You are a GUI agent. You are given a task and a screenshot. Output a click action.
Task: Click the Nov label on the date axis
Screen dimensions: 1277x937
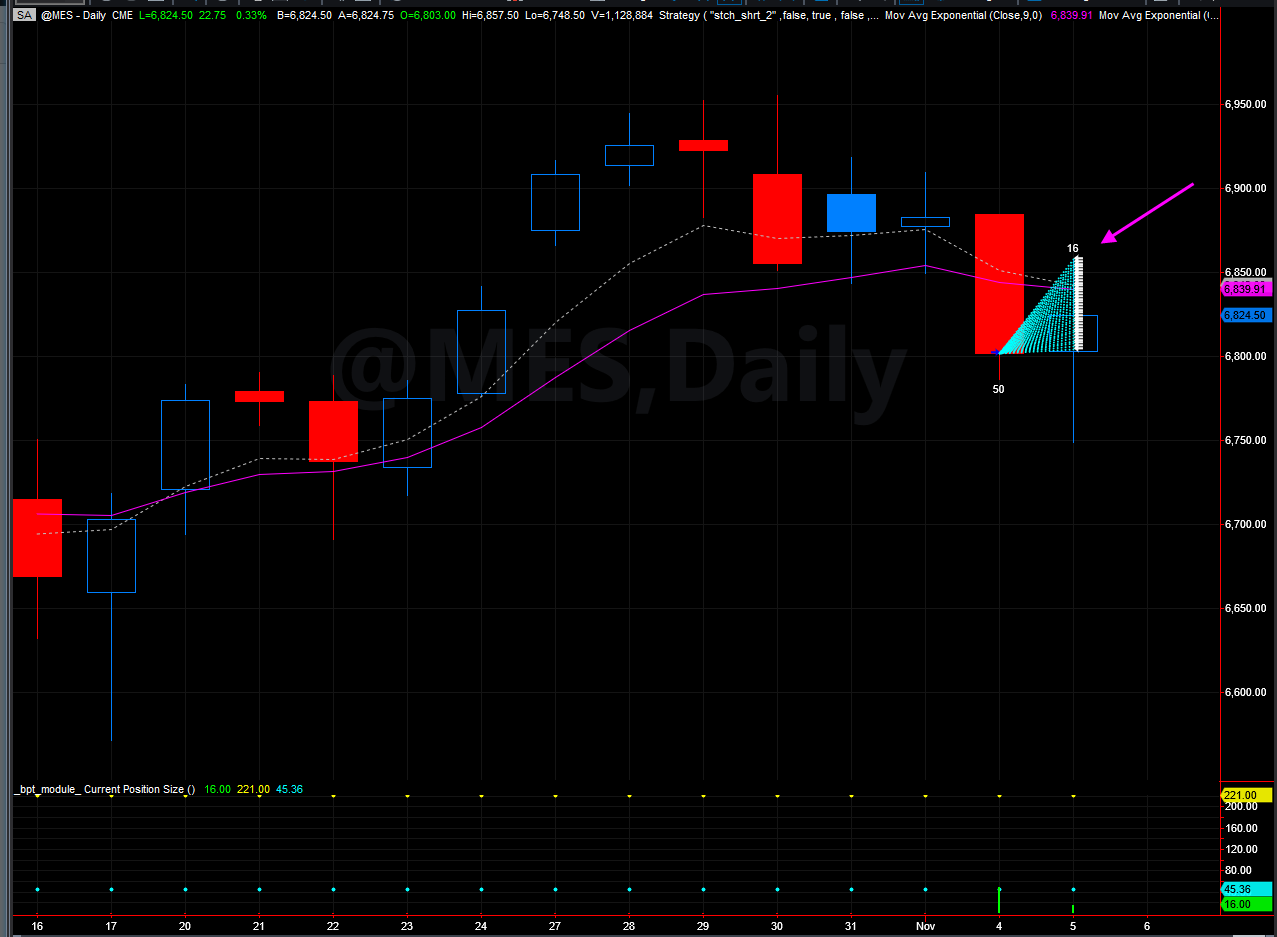(x=925, y=924)
